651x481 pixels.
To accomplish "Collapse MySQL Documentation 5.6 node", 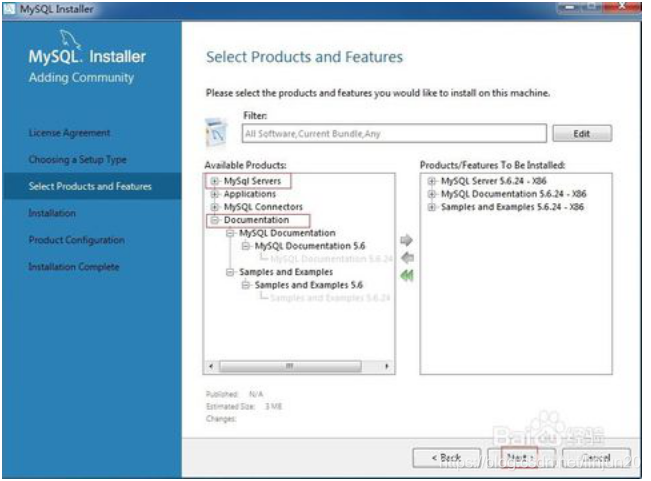I will click(x=245, y=246).
